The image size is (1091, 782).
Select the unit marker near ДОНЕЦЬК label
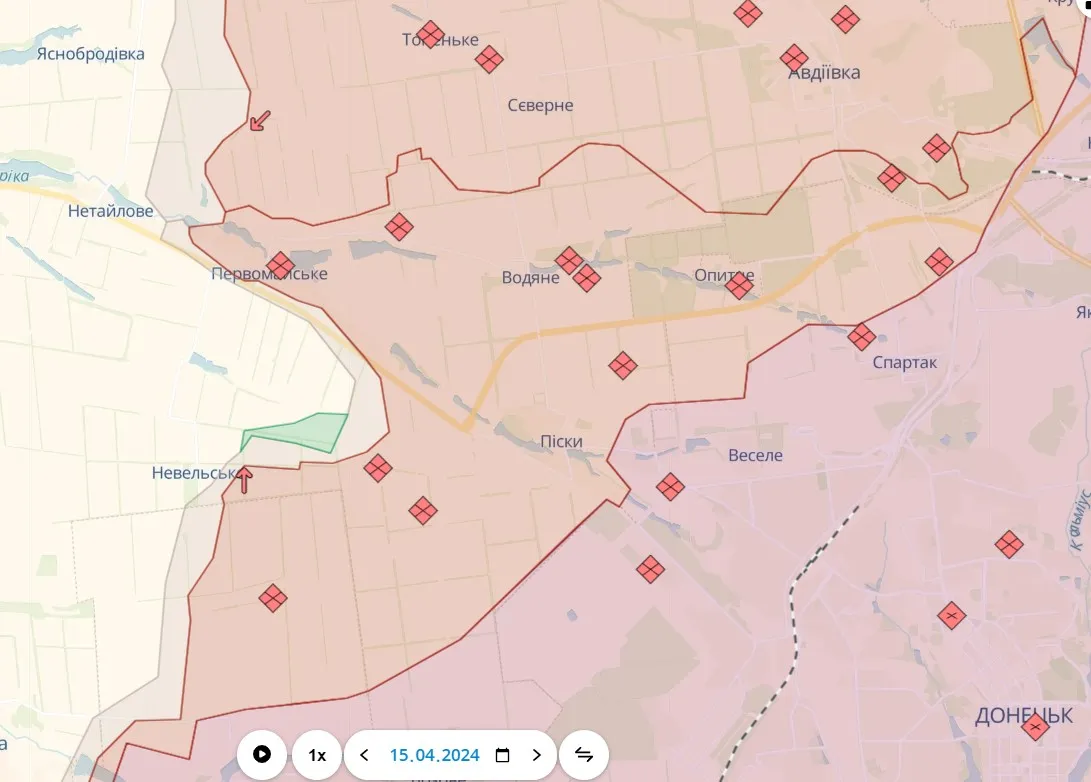pos(1036,727)
